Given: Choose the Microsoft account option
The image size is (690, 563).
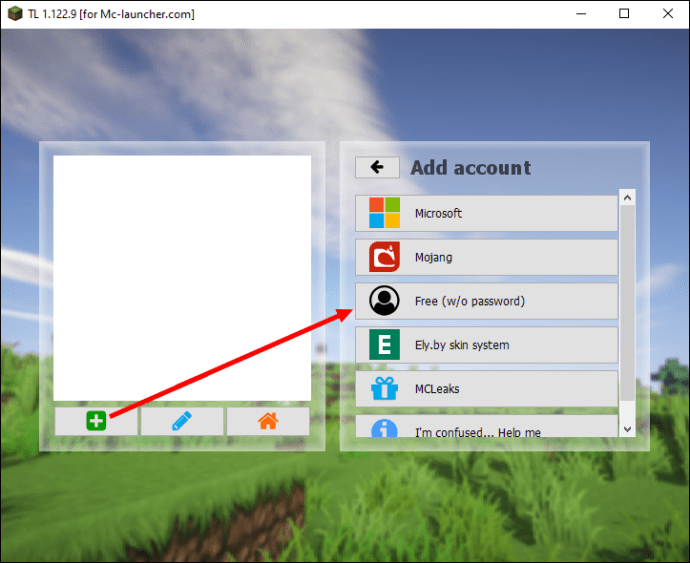Looking at the screenshot, I should (486, 213).
